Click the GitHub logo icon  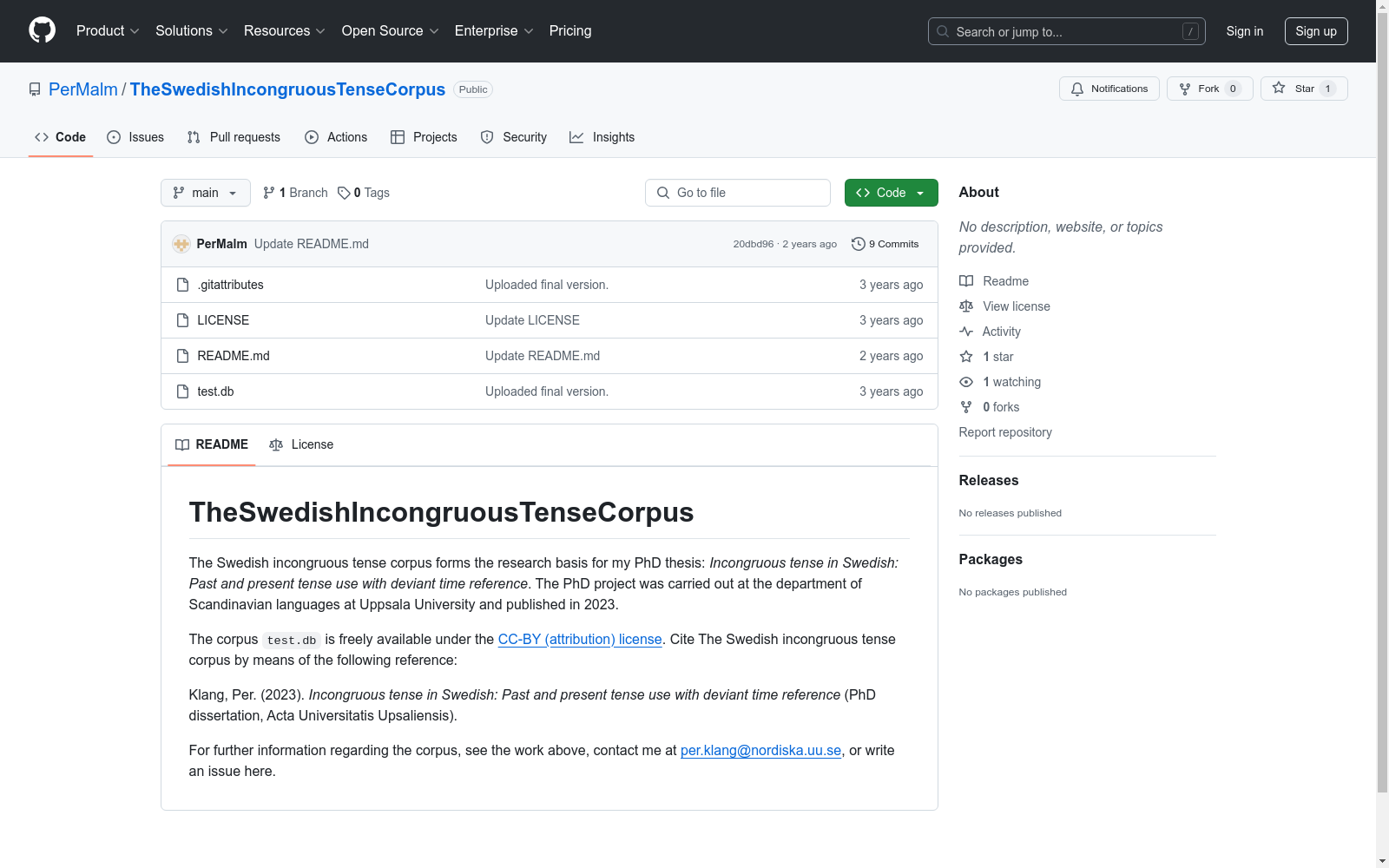point(42,30)
